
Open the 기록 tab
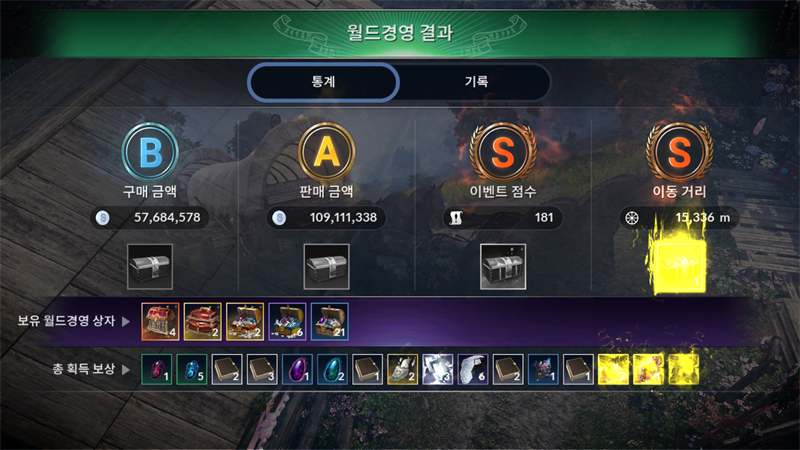click(x=476, y=82)
